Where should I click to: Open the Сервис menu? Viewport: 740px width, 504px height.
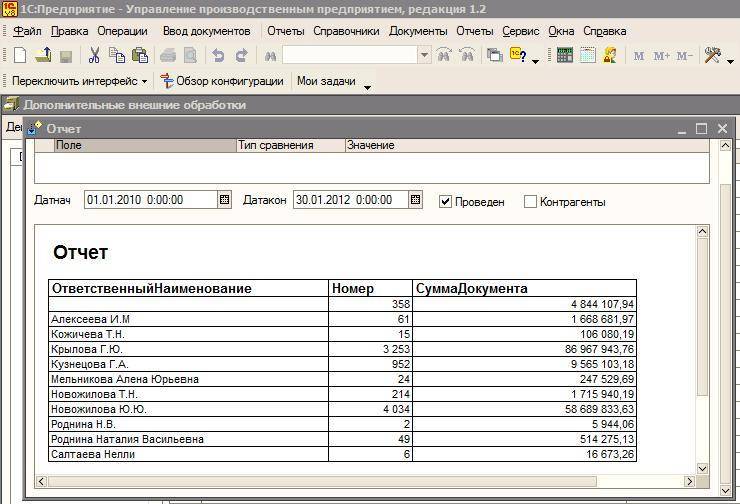[x=520, y=31]
